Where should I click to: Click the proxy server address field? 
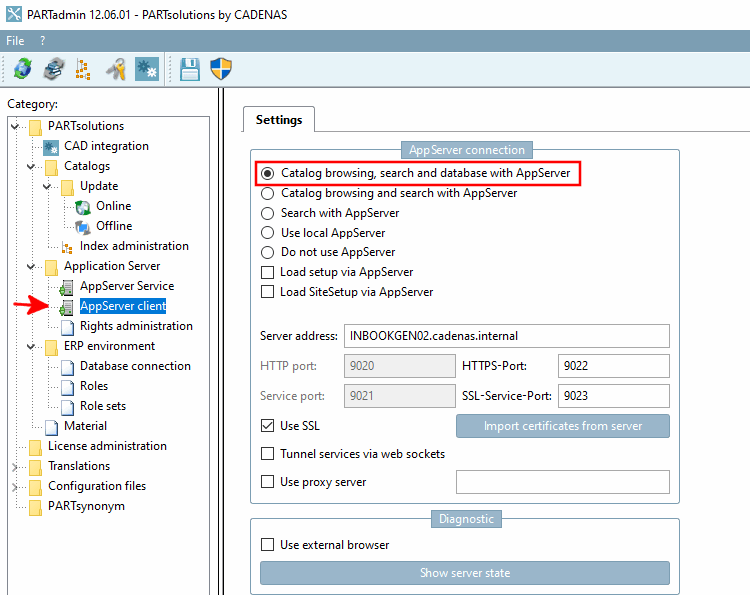click(x=562, y=482)
